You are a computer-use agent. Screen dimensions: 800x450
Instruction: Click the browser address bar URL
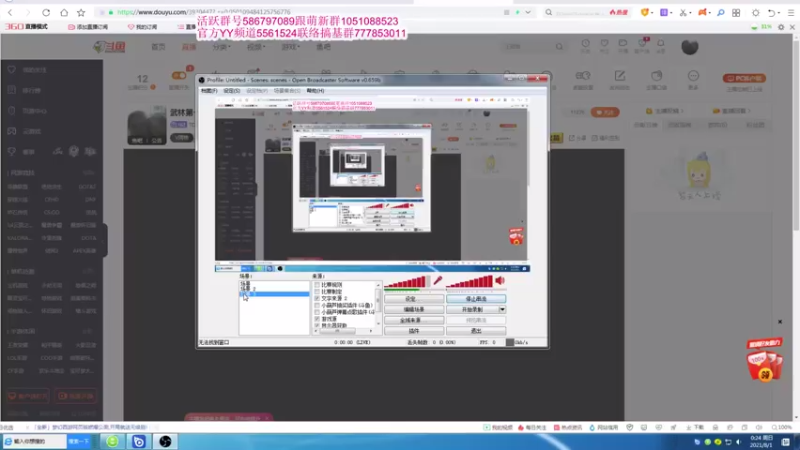[204, 12]
